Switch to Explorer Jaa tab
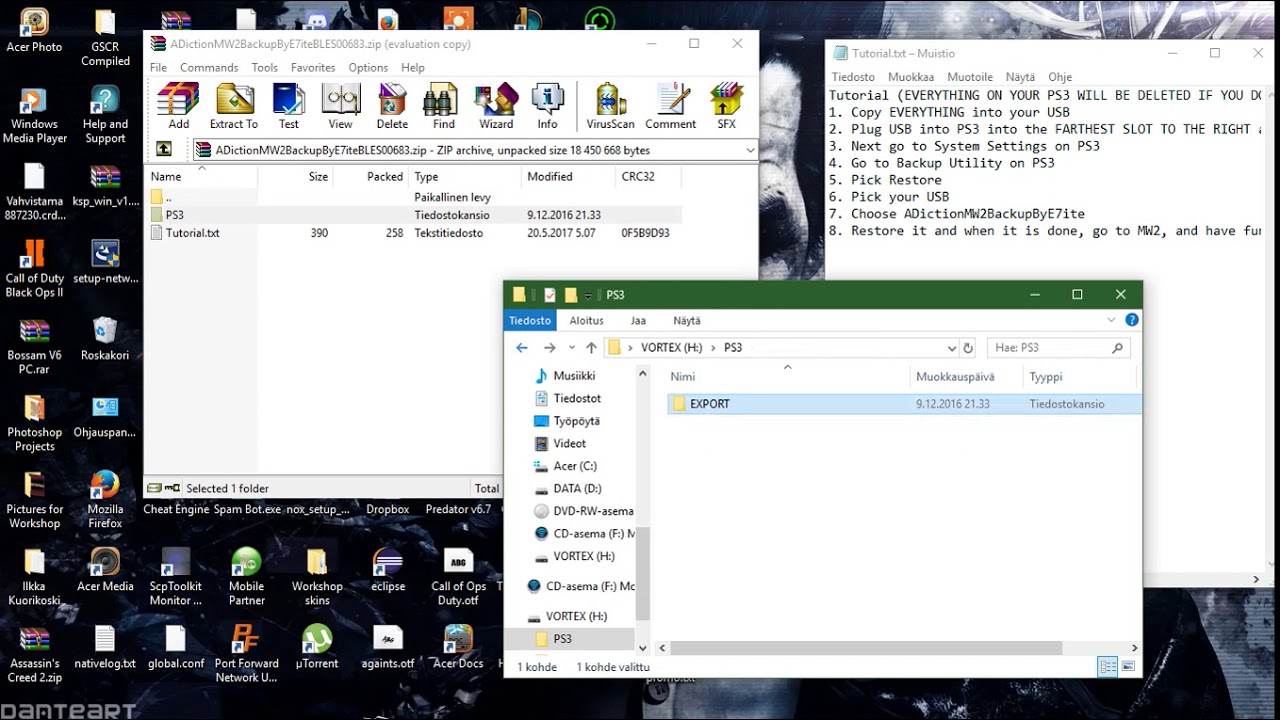 tap(638, 320)
